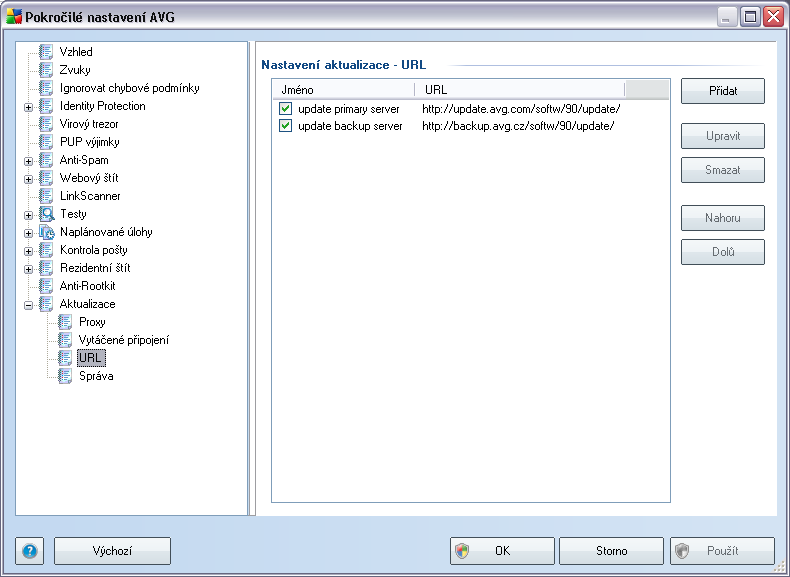Select the update backup server name
790x577 pixels.
point(350,126)
